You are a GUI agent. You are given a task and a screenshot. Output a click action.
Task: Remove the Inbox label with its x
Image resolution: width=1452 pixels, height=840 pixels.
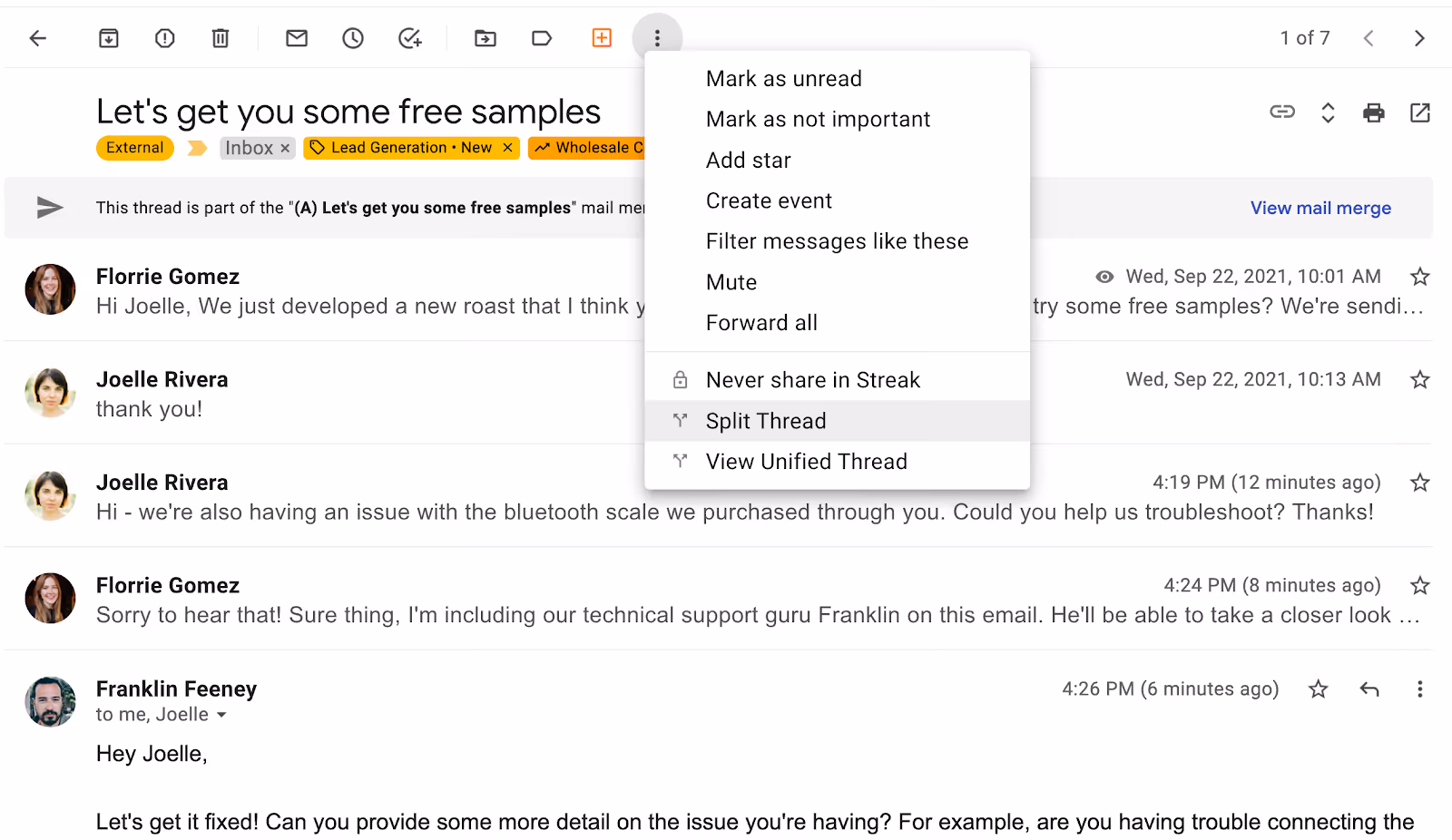pos(285,148)
